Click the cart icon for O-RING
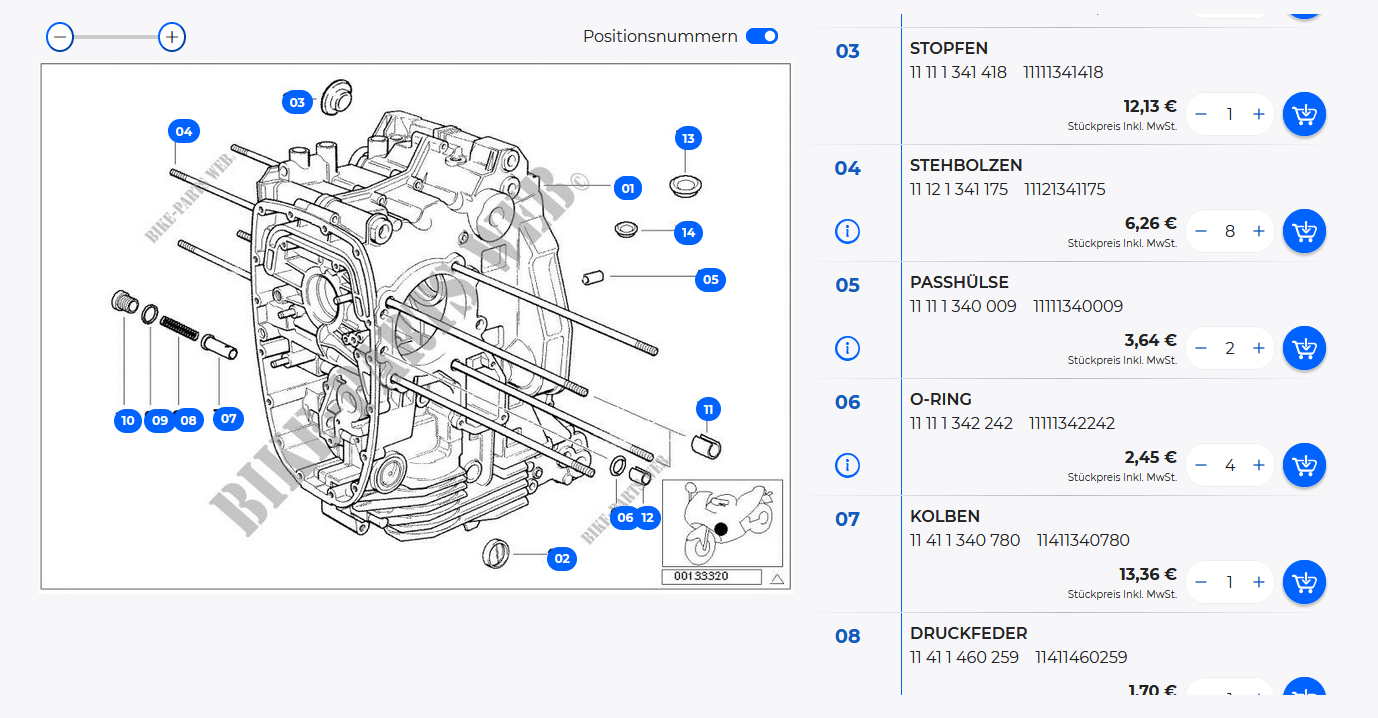 tap(1304, 465)
